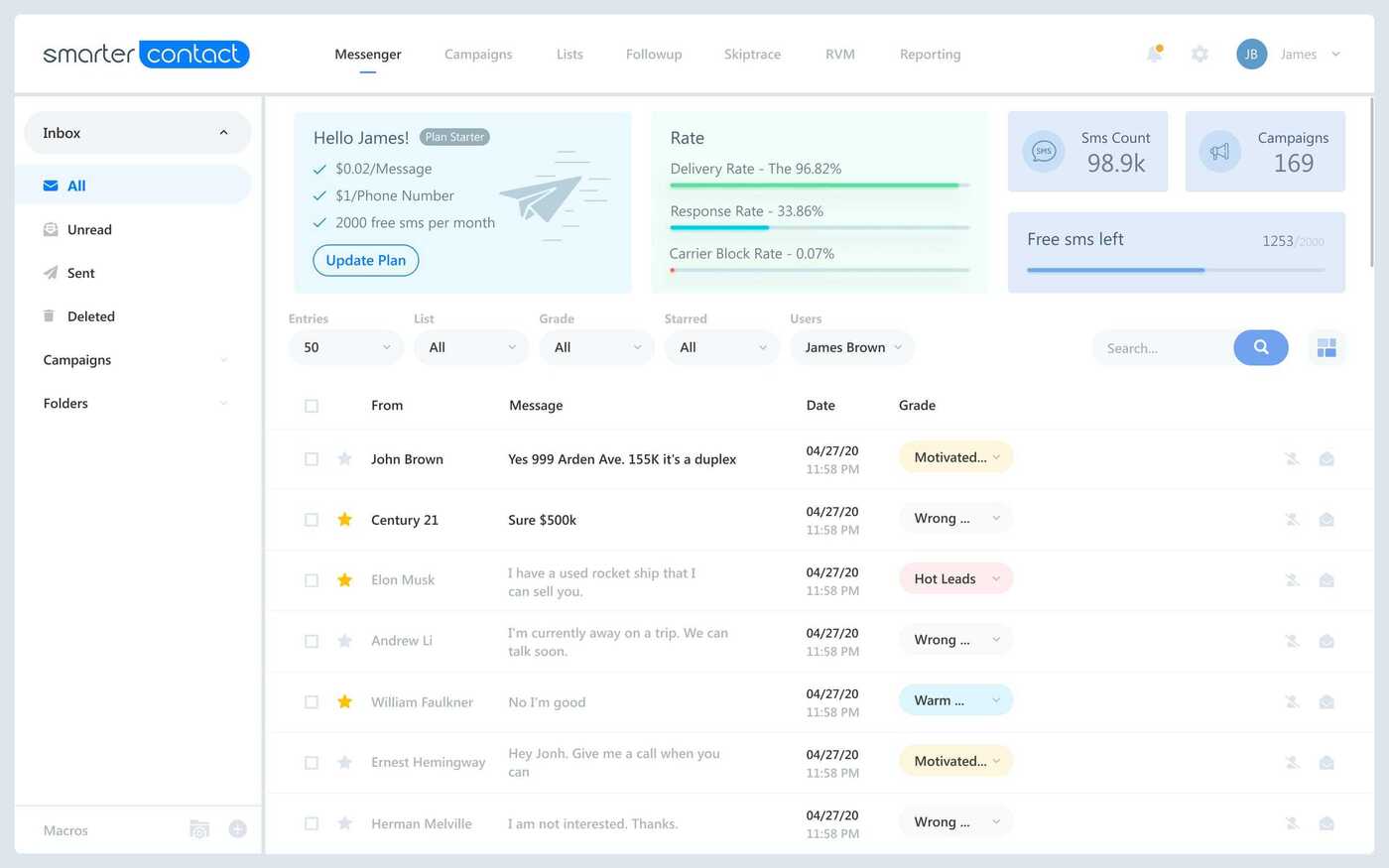Go to the Messenger tab
This screenshot has width=1389, height=868.
click(368, 55)
